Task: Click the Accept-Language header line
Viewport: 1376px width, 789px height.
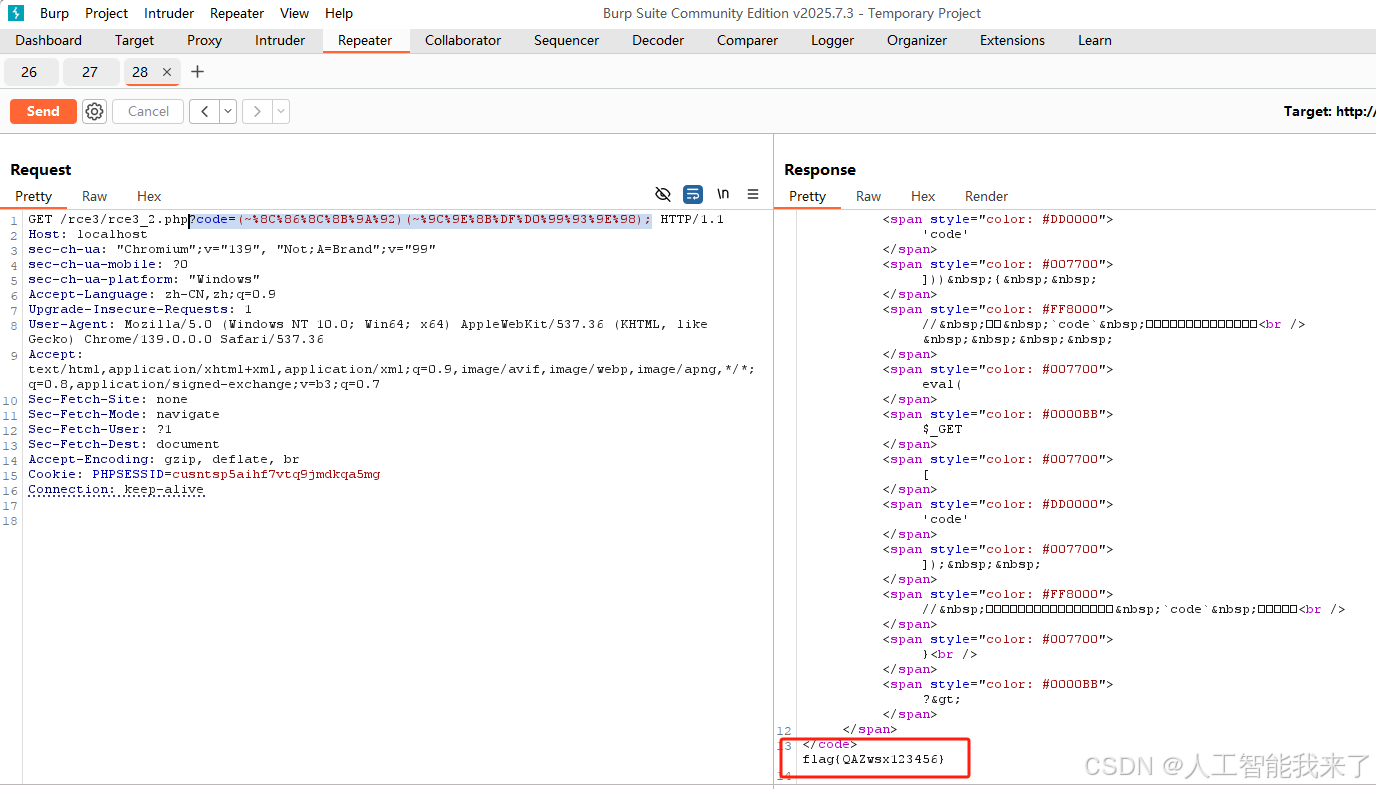Action: pyautogui.click(x=152, y=294)
